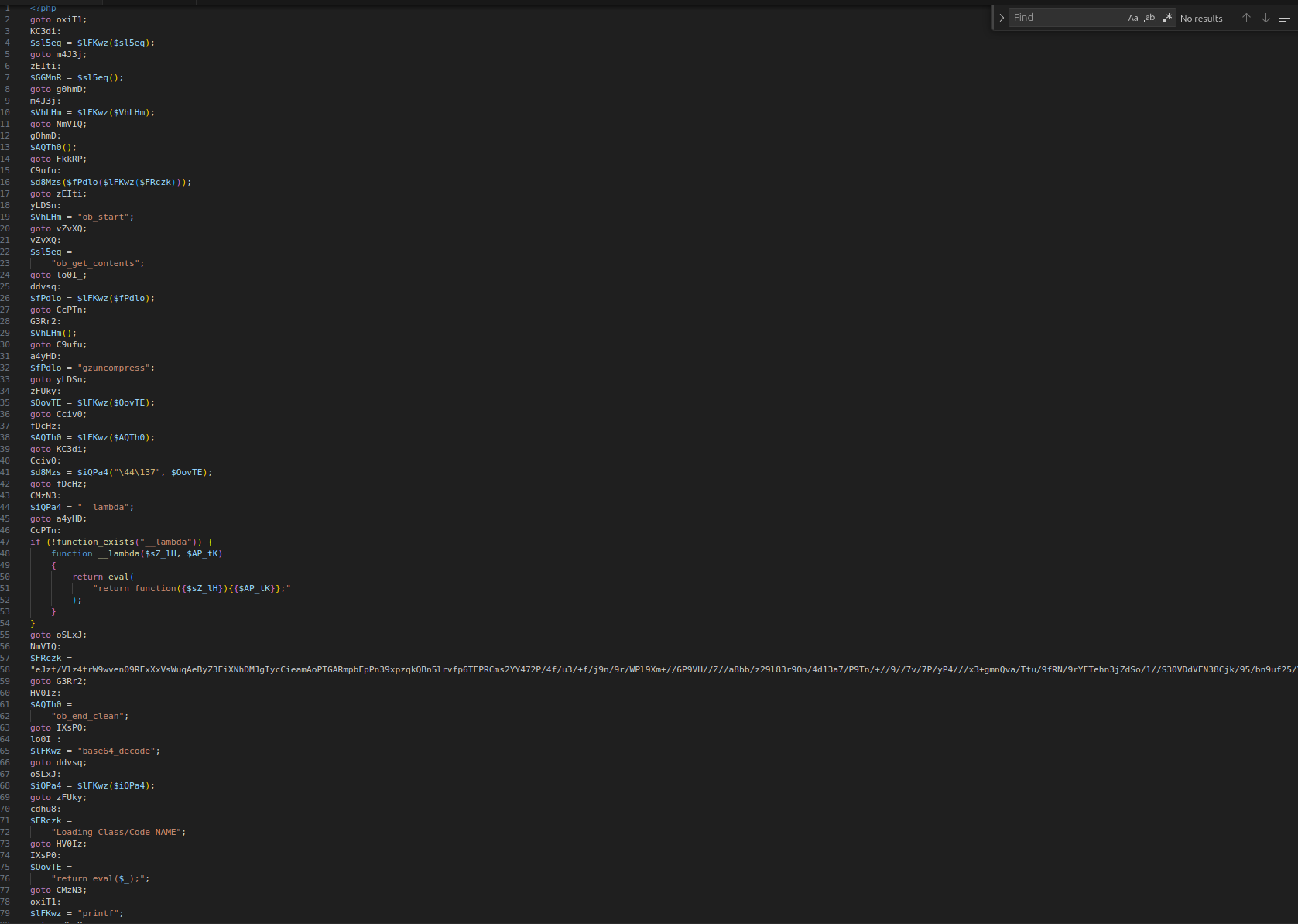Click the Find in Selection icon

pos(1284,17)
